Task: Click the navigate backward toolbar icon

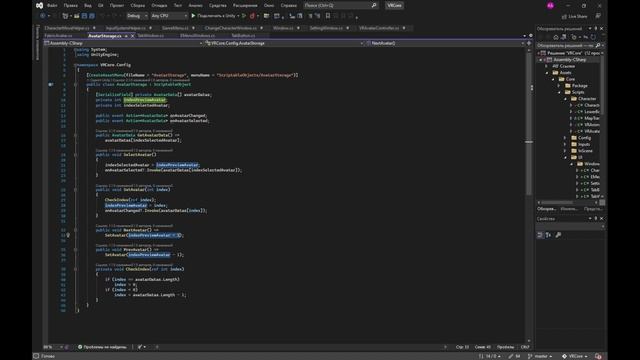Action: tap(42, 16)
